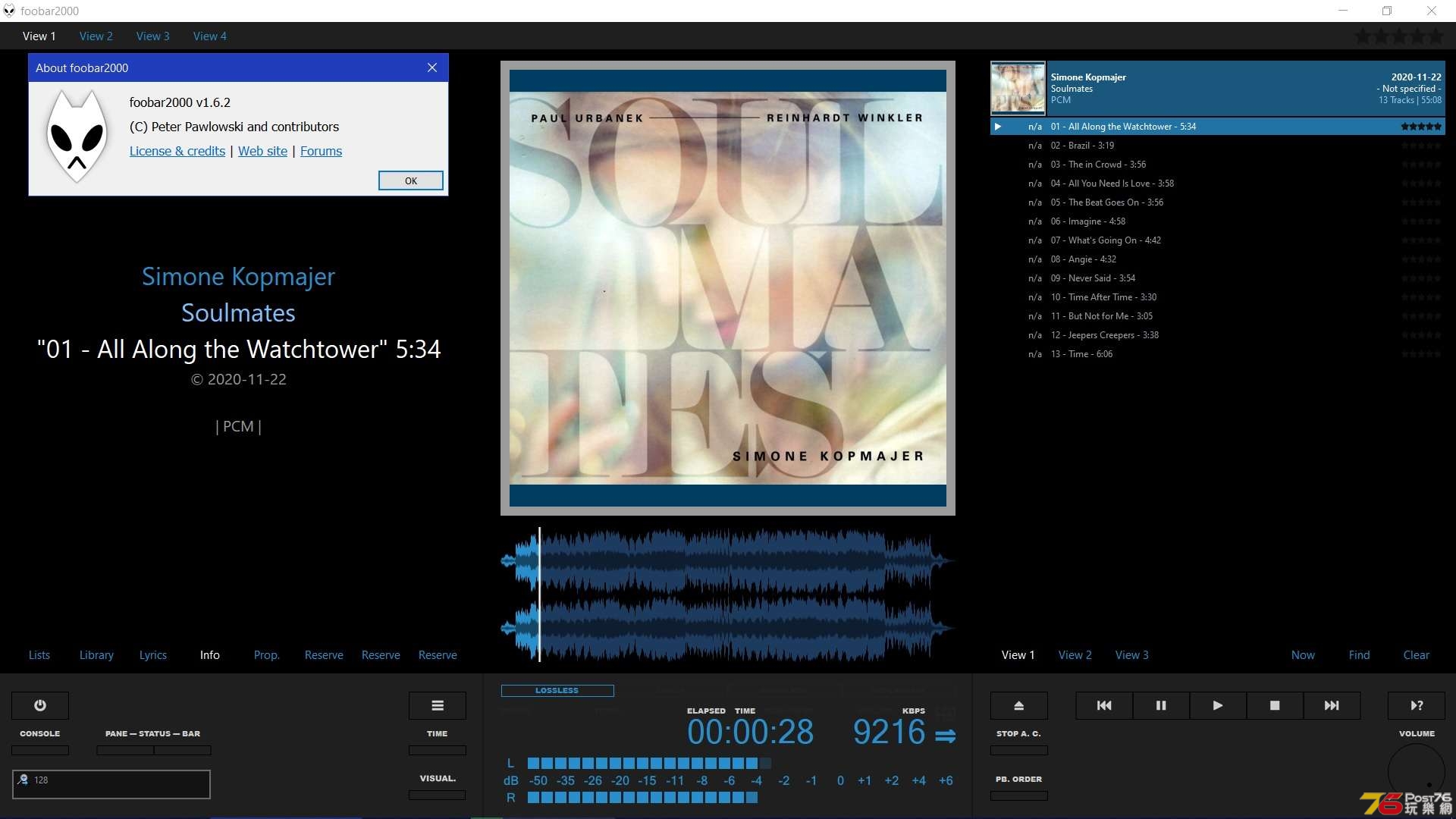Select track 08 - Angie

point(1218,259)
